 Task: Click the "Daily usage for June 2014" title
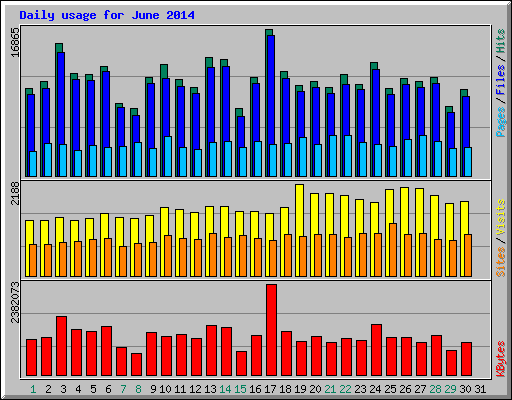[x=107, y=15]
